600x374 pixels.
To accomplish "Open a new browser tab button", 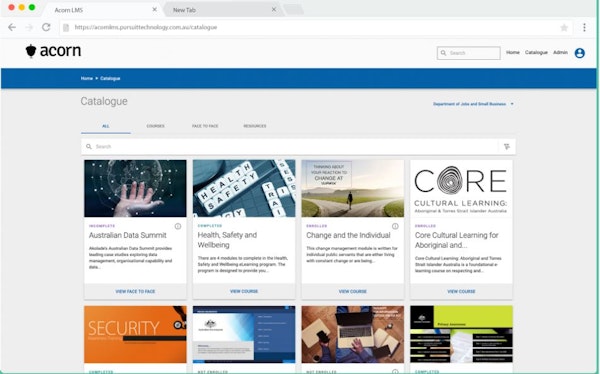I will [293, 10].
